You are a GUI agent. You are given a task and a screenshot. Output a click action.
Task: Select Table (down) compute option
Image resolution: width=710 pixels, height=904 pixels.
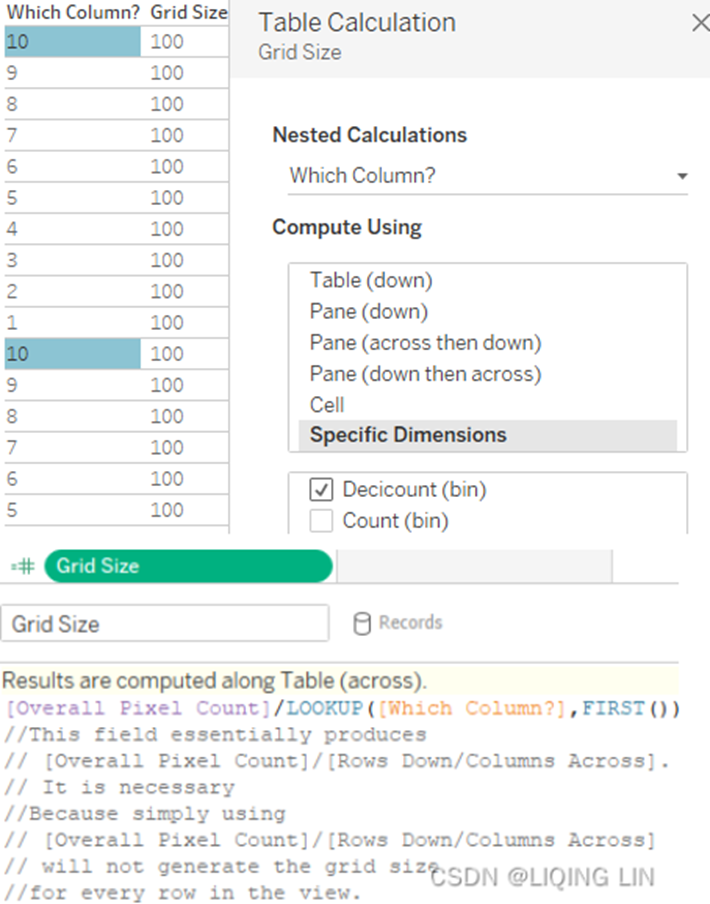pyautogui.click(x=371, y=280)
